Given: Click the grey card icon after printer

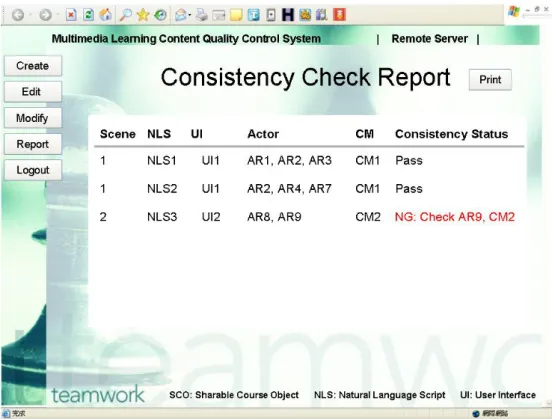Looking at the screenshot, I should pyautogui.click(x=219, y=15).
